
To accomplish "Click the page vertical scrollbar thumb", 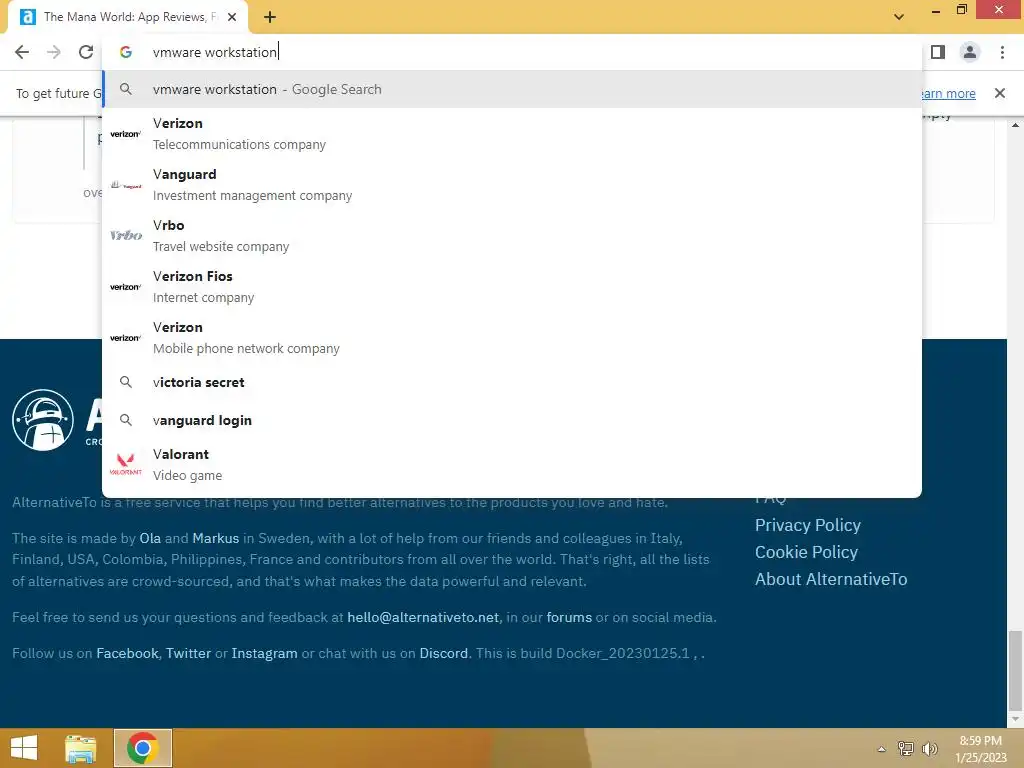I will point(1015,670).
